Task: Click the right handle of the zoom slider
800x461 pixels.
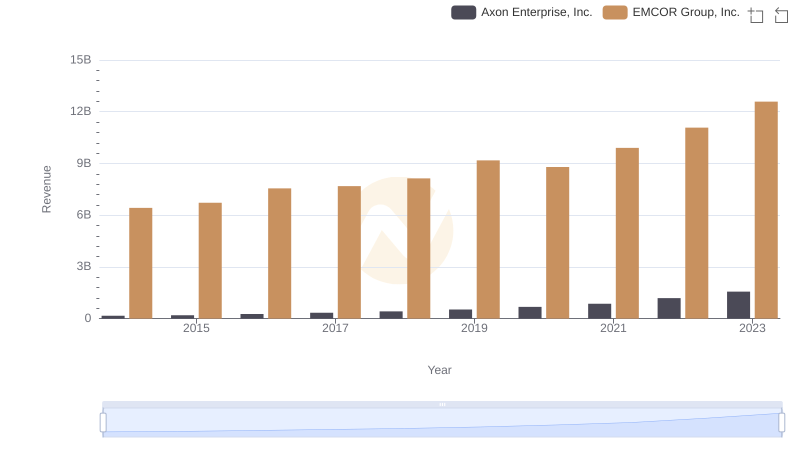Action: pos(781,423)
